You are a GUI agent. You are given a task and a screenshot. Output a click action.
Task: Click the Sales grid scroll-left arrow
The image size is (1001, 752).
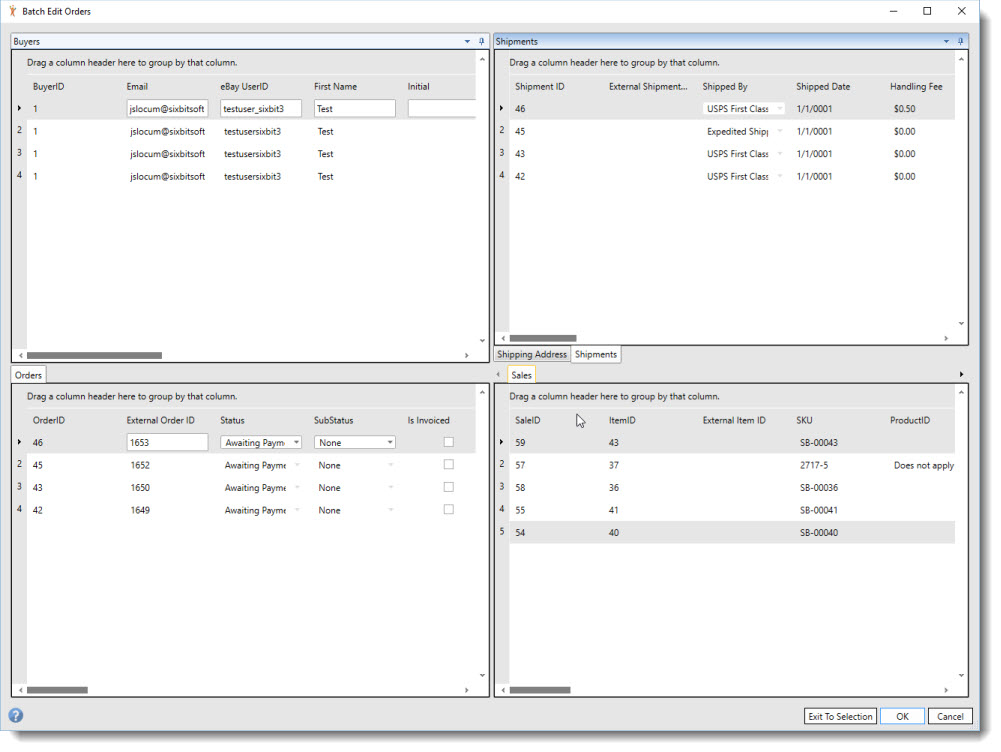click(504, 690)
